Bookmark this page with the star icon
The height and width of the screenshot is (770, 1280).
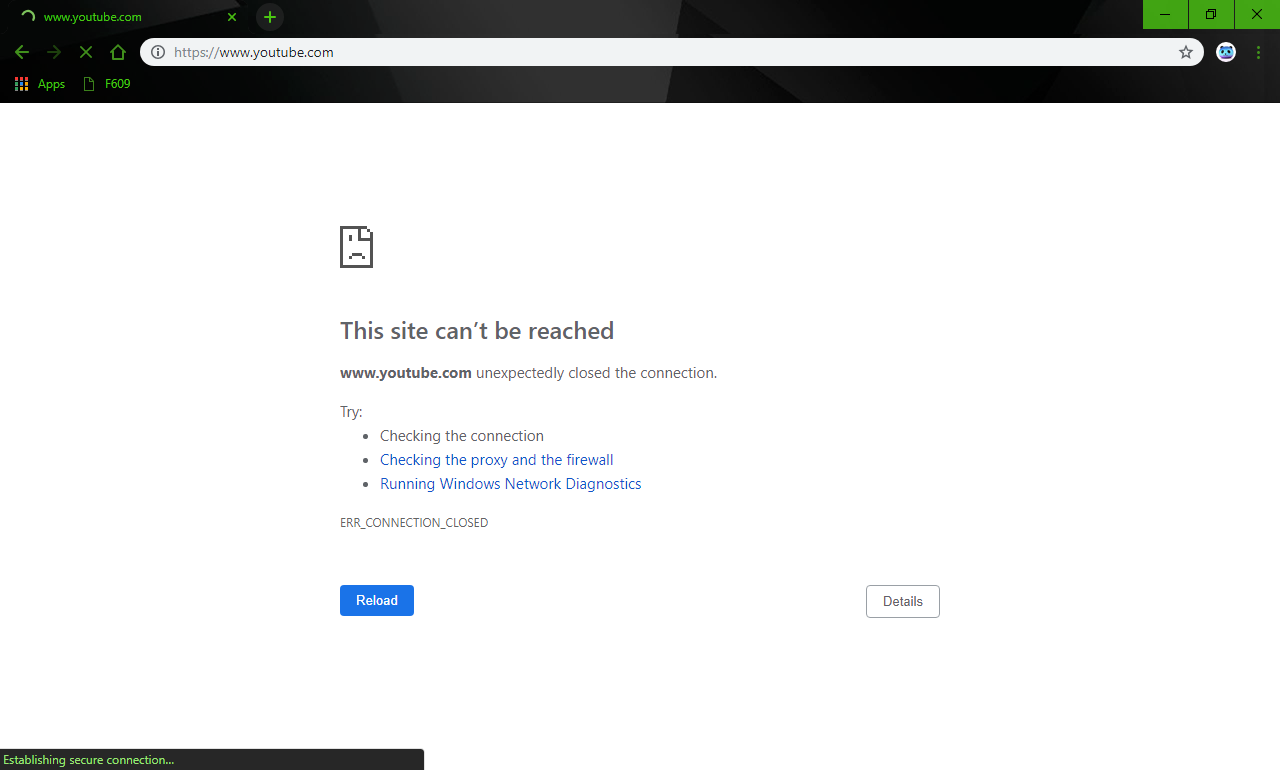click(x=1186, y=52)
